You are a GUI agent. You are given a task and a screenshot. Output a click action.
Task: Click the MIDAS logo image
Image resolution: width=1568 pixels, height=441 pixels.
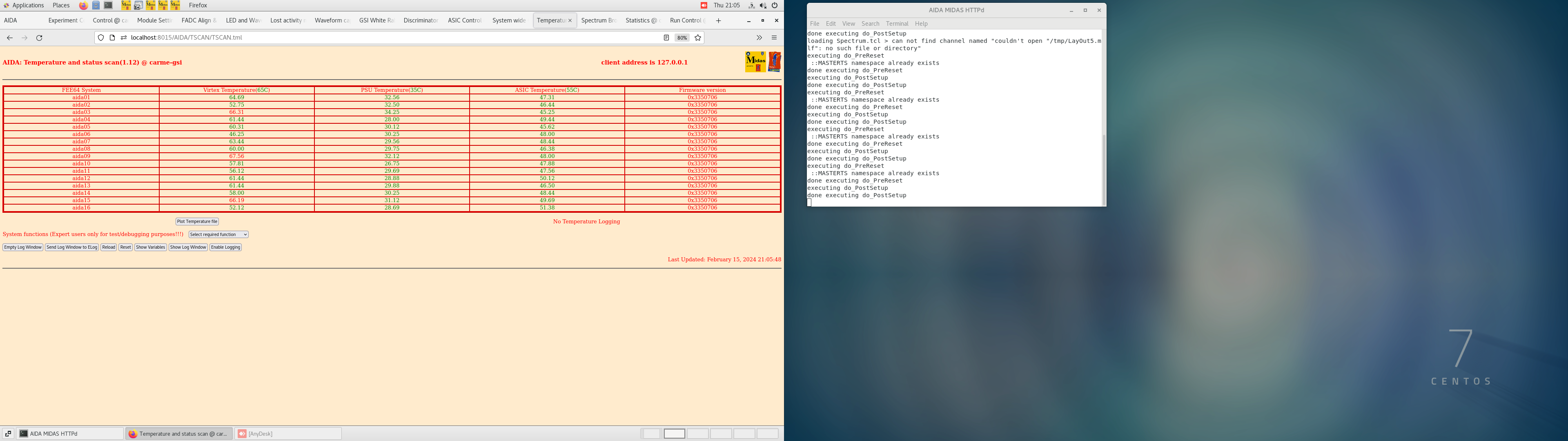pyautogui.click(x=755, y=62)
